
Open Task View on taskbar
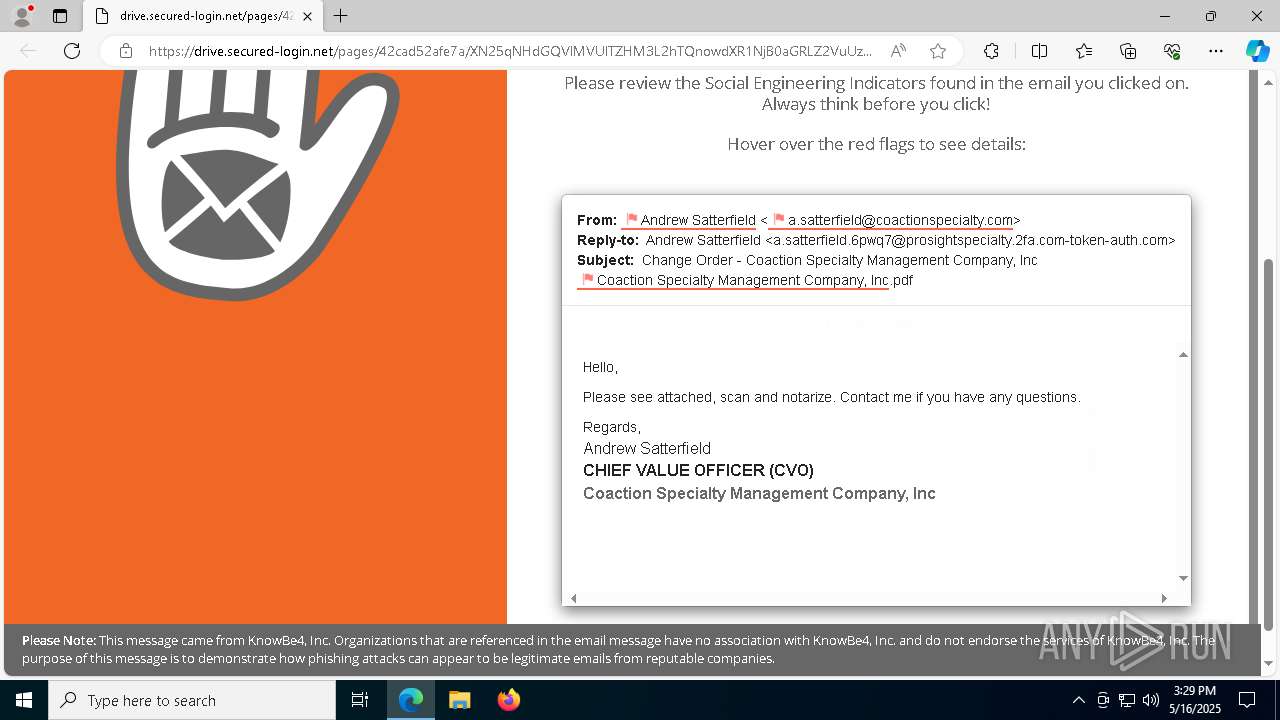(x=360, y=700)
